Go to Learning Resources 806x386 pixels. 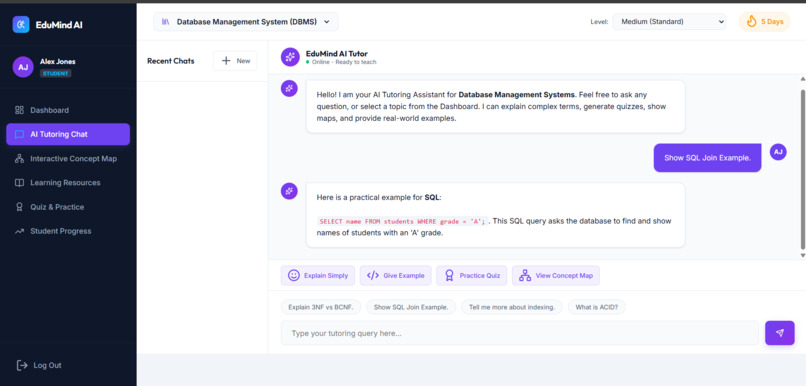[x=68, y=182]
